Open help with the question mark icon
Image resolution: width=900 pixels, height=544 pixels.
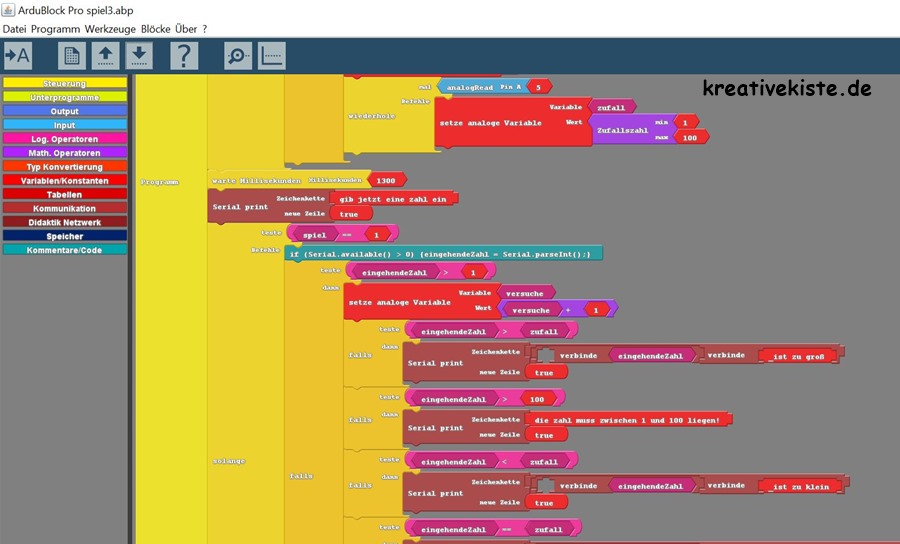click(x=184, y=55)
